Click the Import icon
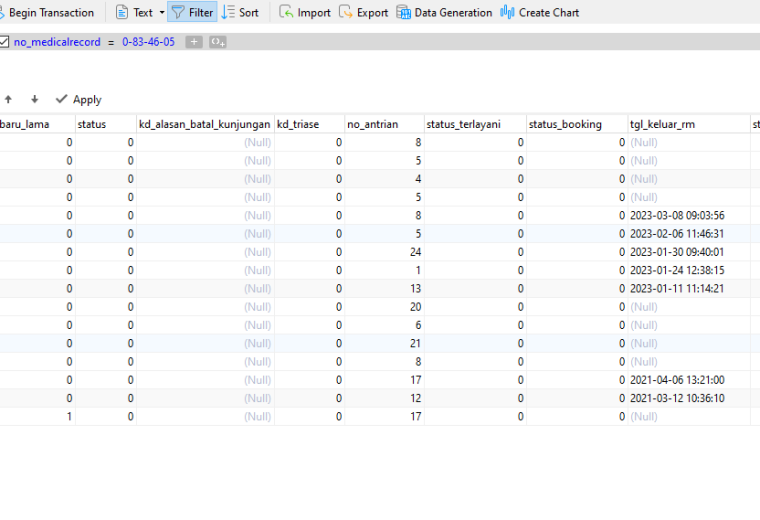Screen dimensions: 760x520 click(x=286, y=13)
